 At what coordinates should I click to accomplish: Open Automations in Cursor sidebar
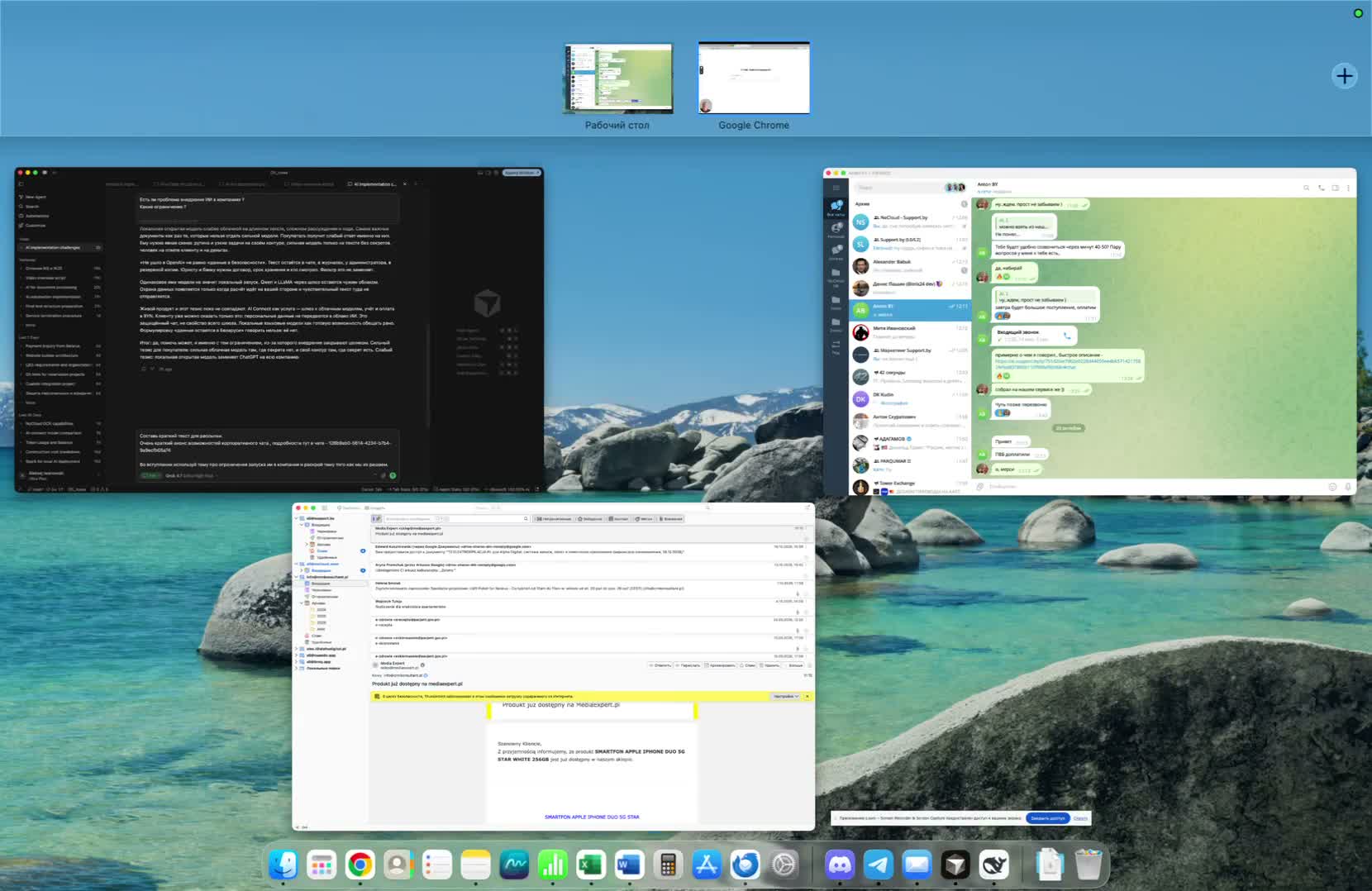point(35,216)
